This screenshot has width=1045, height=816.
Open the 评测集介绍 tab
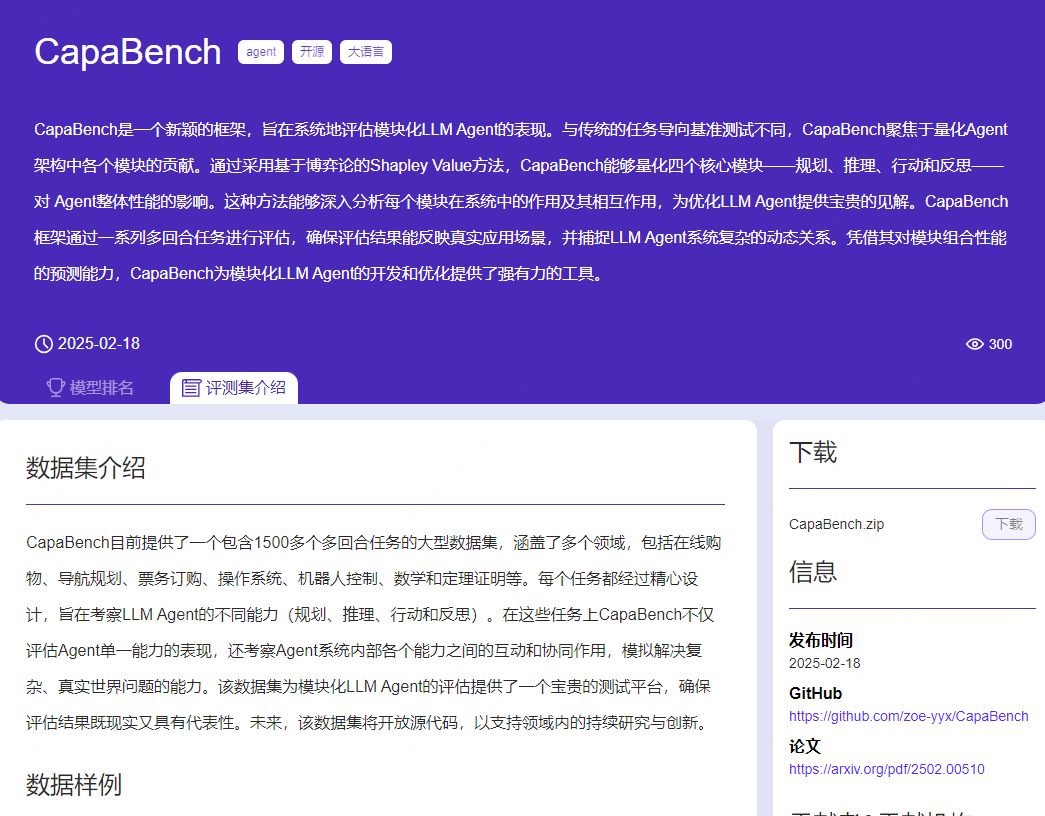tap(234, 387)
